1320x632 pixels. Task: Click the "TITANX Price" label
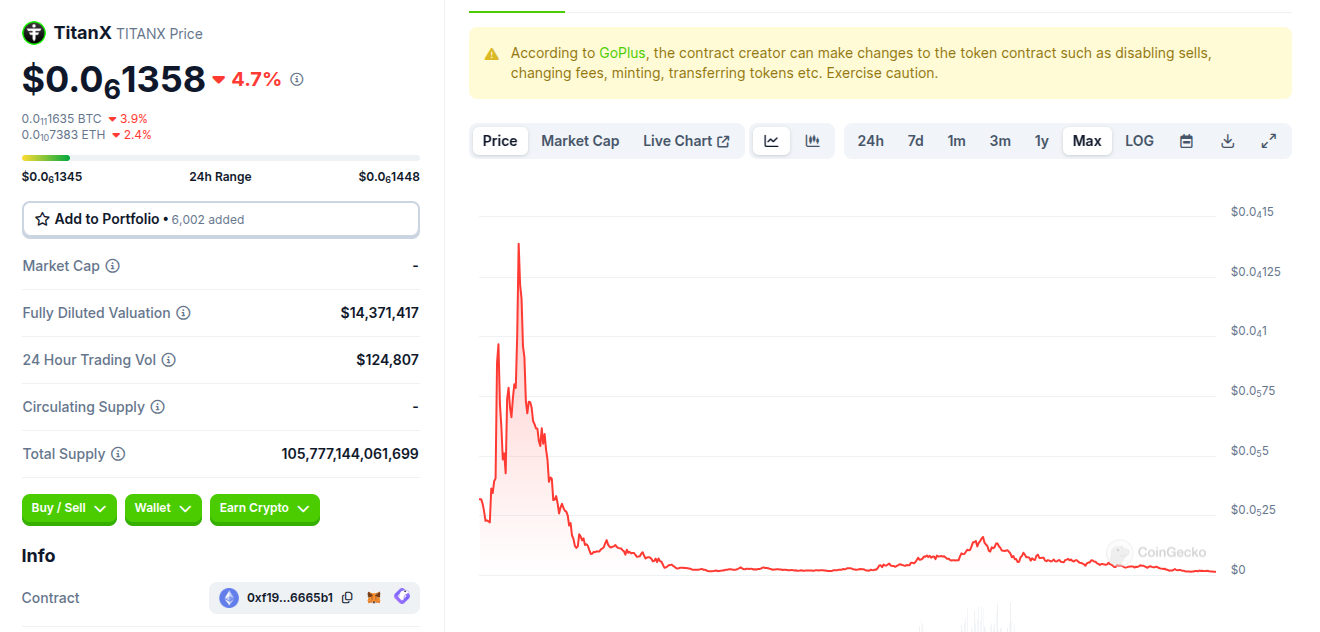tap(160, 34)
